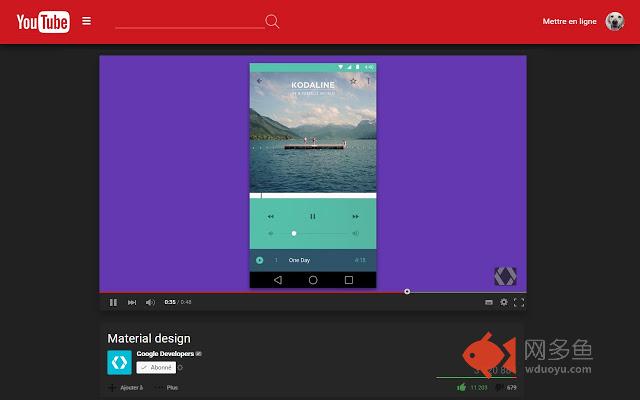640x400 pixels.
Task: Enter fullscreen mode
Action: point(519,302)
